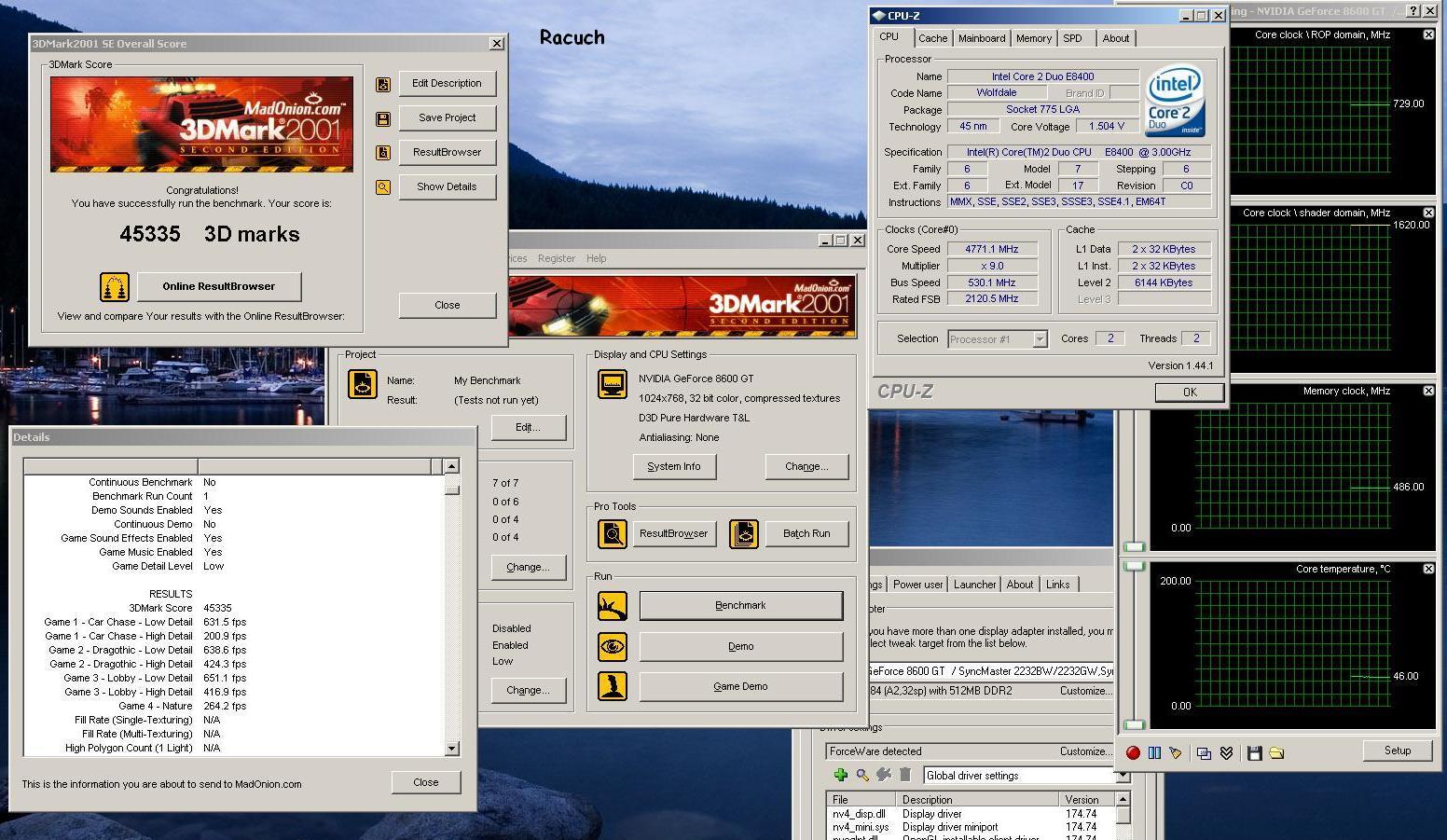Click the double chevron down icon
1447x840 pixels.
[x=1226, y=753]
